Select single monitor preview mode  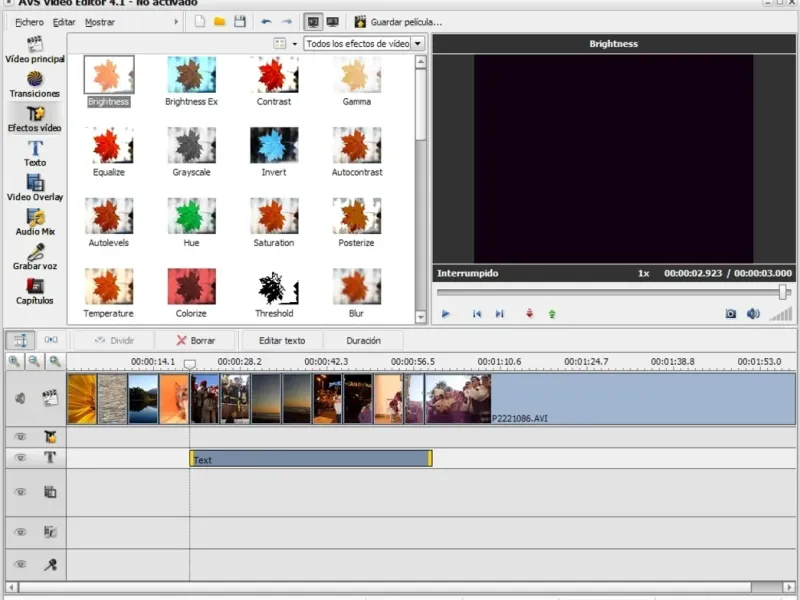click(313, 22)
